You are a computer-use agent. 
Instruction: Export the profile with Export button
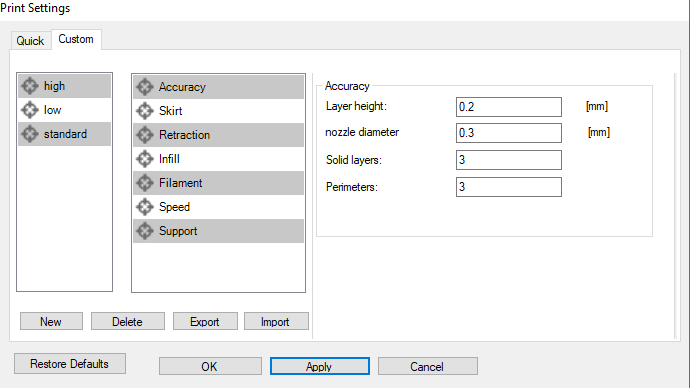(x=205, y=322)
